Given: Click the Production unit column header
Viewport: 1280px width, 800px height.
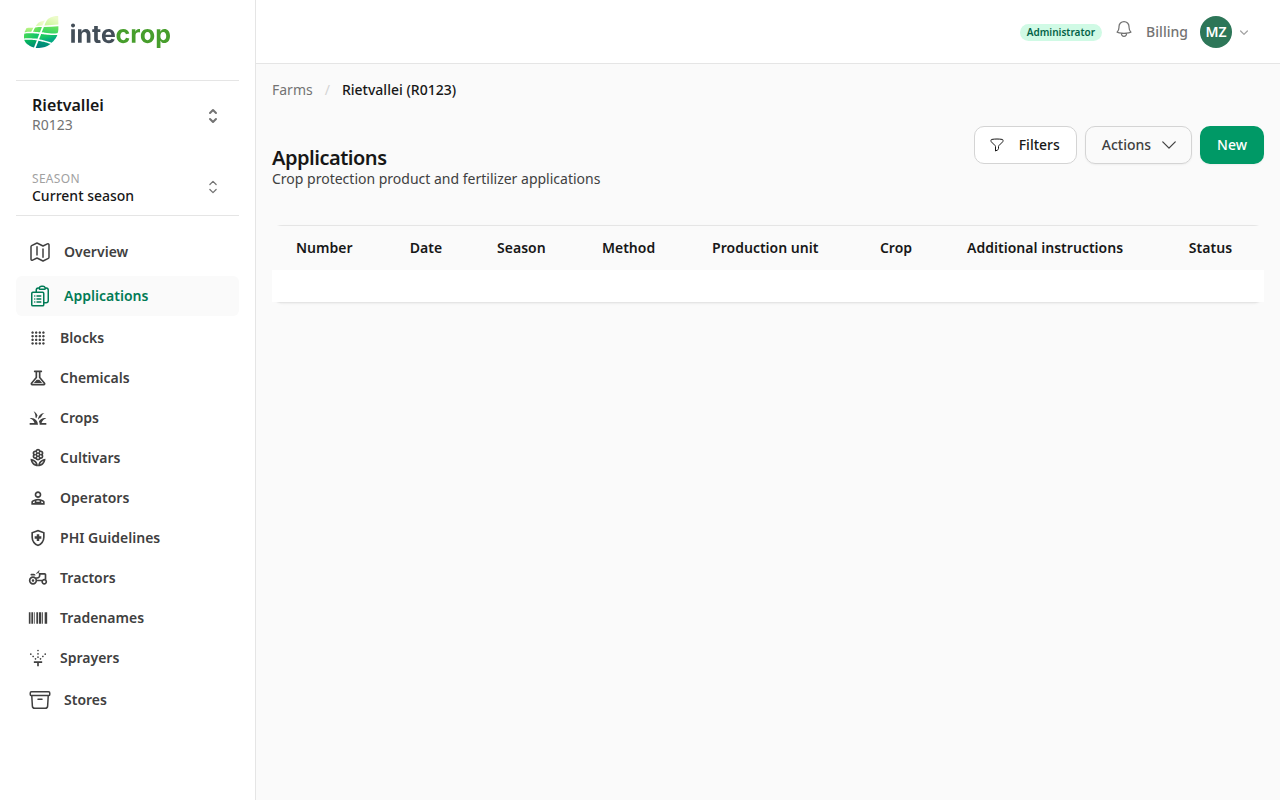Looking at the screenshot, I should coord(765,248).
